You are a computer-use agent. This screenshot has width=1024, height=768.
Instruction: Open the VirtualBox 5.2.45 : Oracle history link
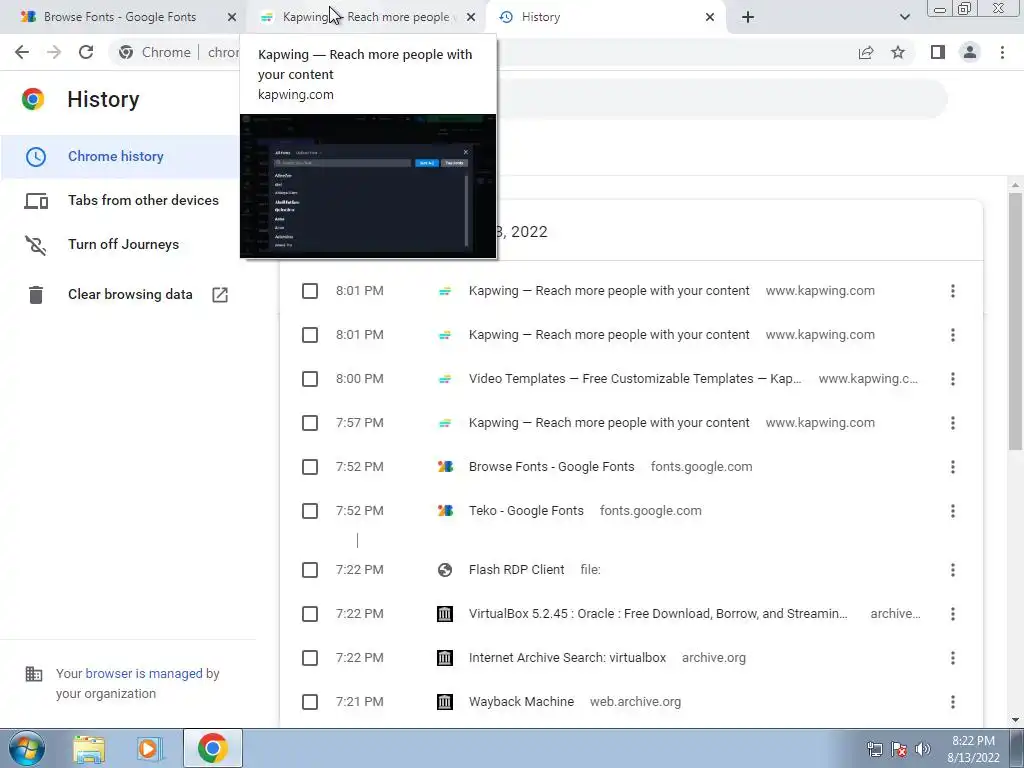coord(658,614)
